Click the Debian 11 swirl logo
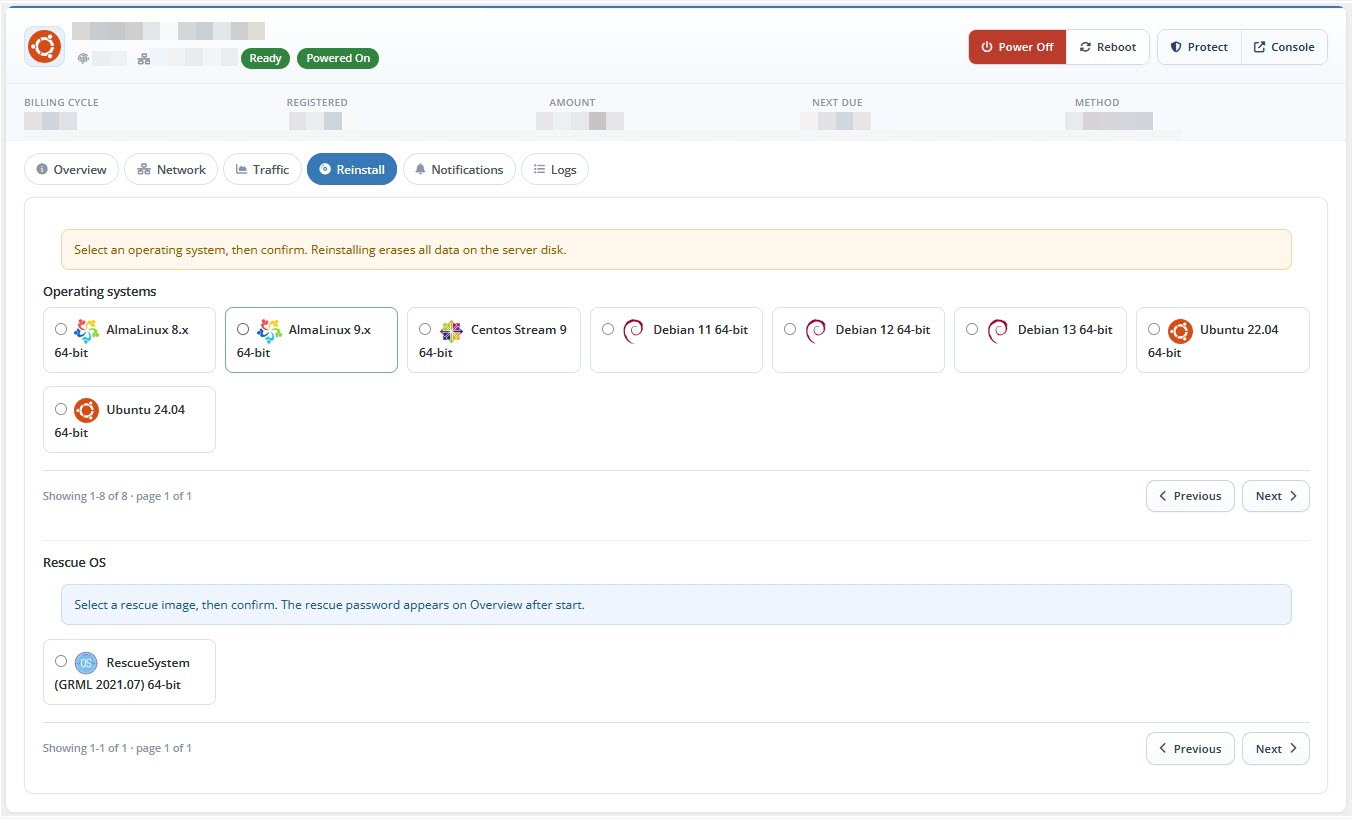Screen dimensions: 1354x819 (633, 331)
